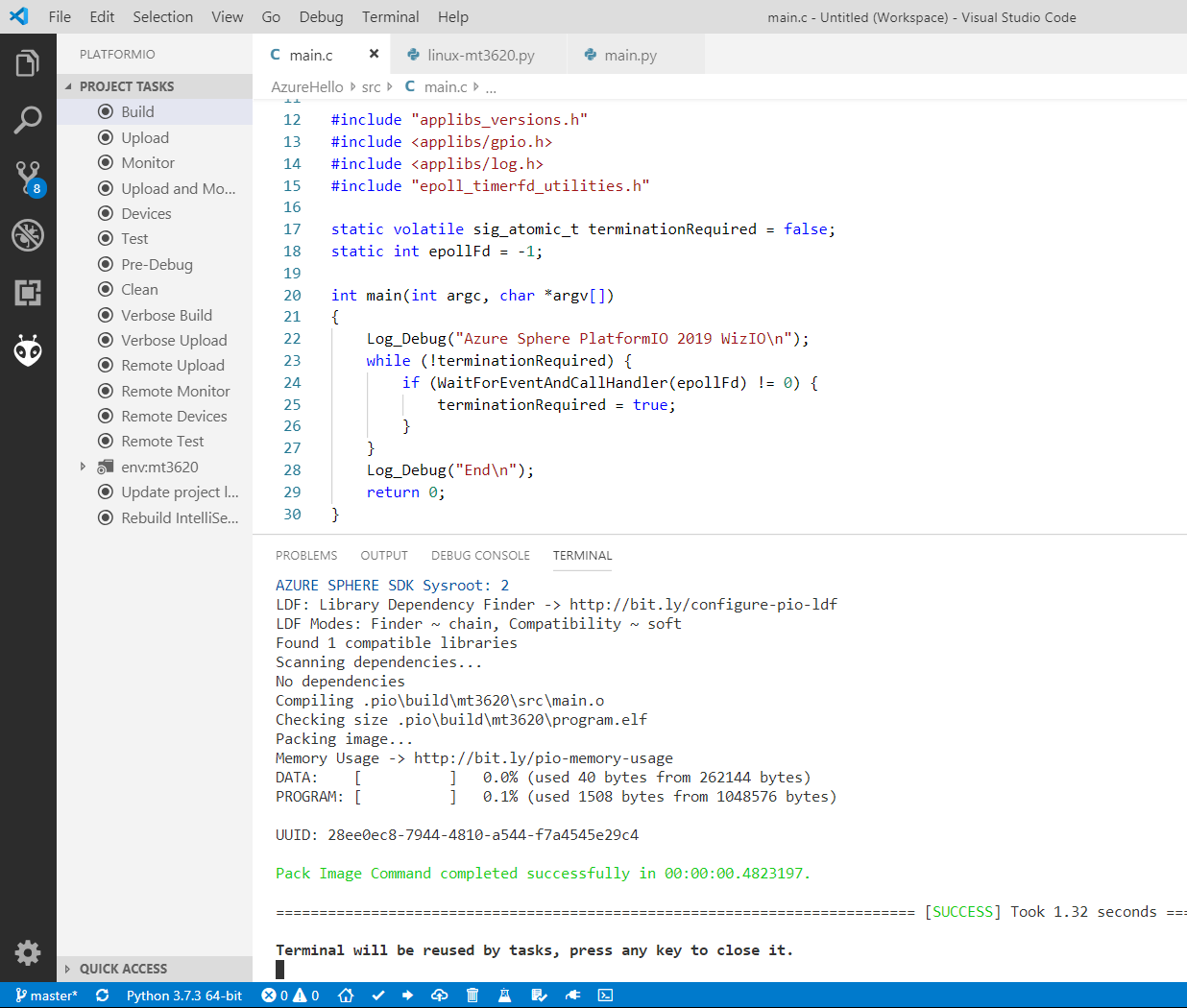Viewport: 1187px width, 1008px height.
Task: Run the Remote Test task
Action: [x=155, y=441]
